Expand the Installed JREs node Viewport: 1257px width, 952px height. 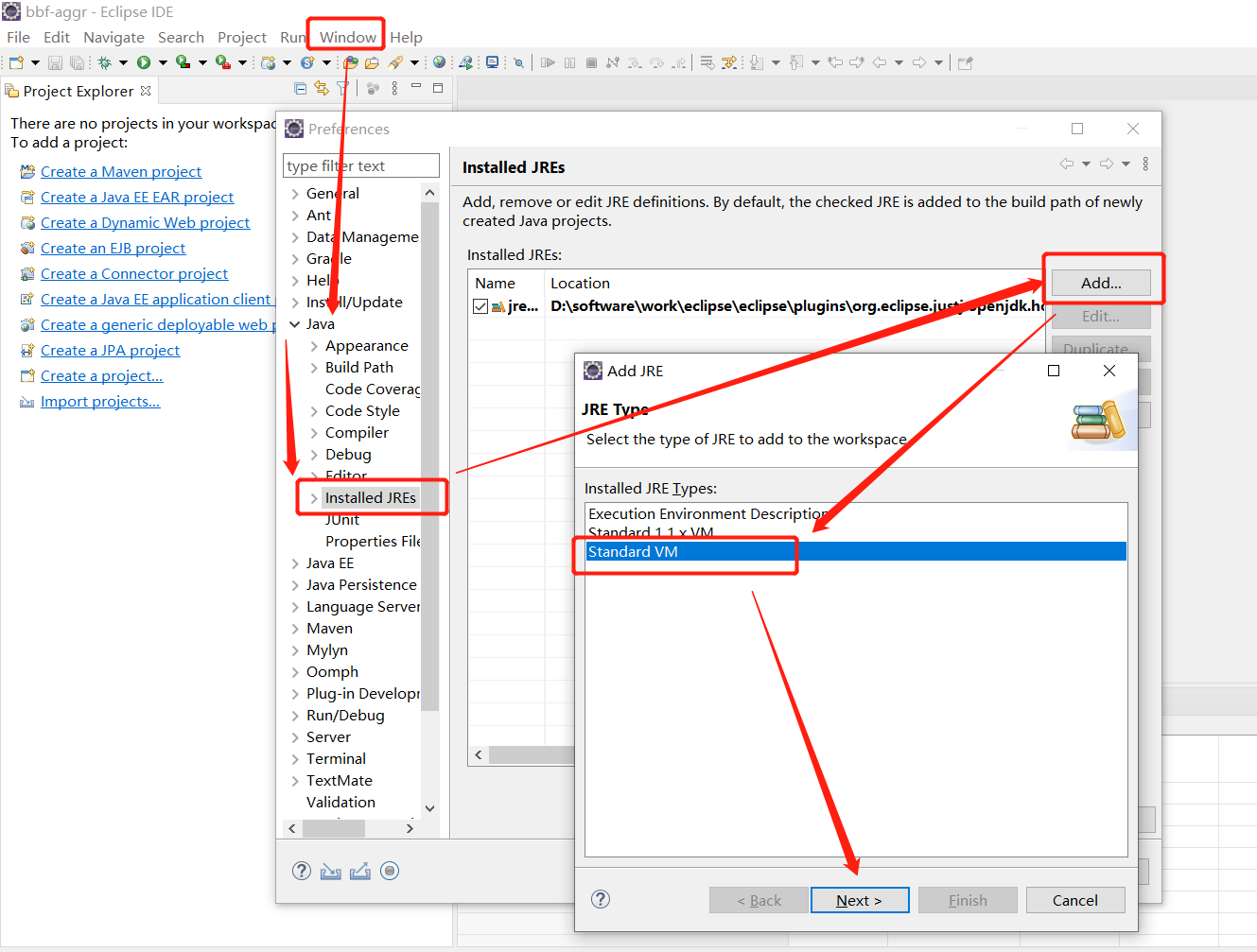coord(314,498)
